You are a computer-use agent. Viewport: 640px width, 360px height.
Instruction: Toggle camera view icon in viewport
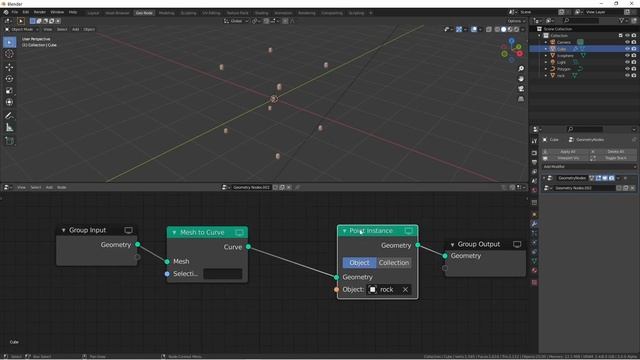pyautogui.click(x=521, y=89)
